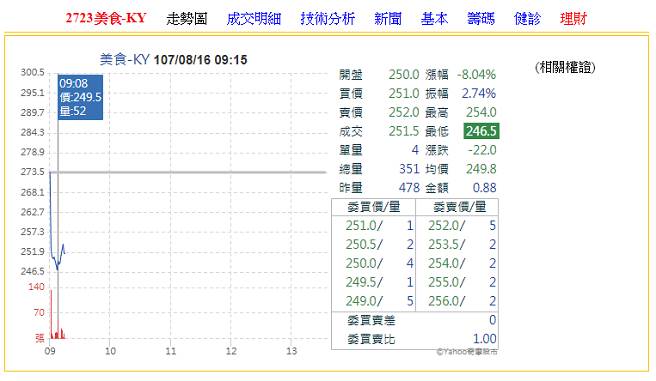Open the 成交明細 tab

coord(254,18)
